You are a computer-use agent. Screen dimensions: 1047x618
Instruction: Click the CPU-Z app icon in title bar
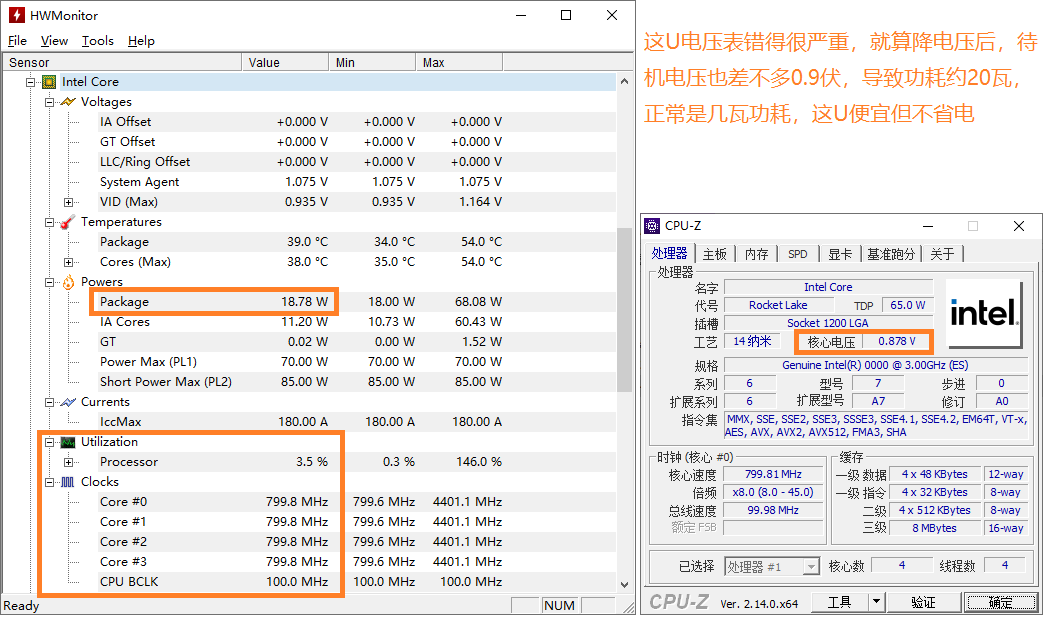(x=652, y=226)
